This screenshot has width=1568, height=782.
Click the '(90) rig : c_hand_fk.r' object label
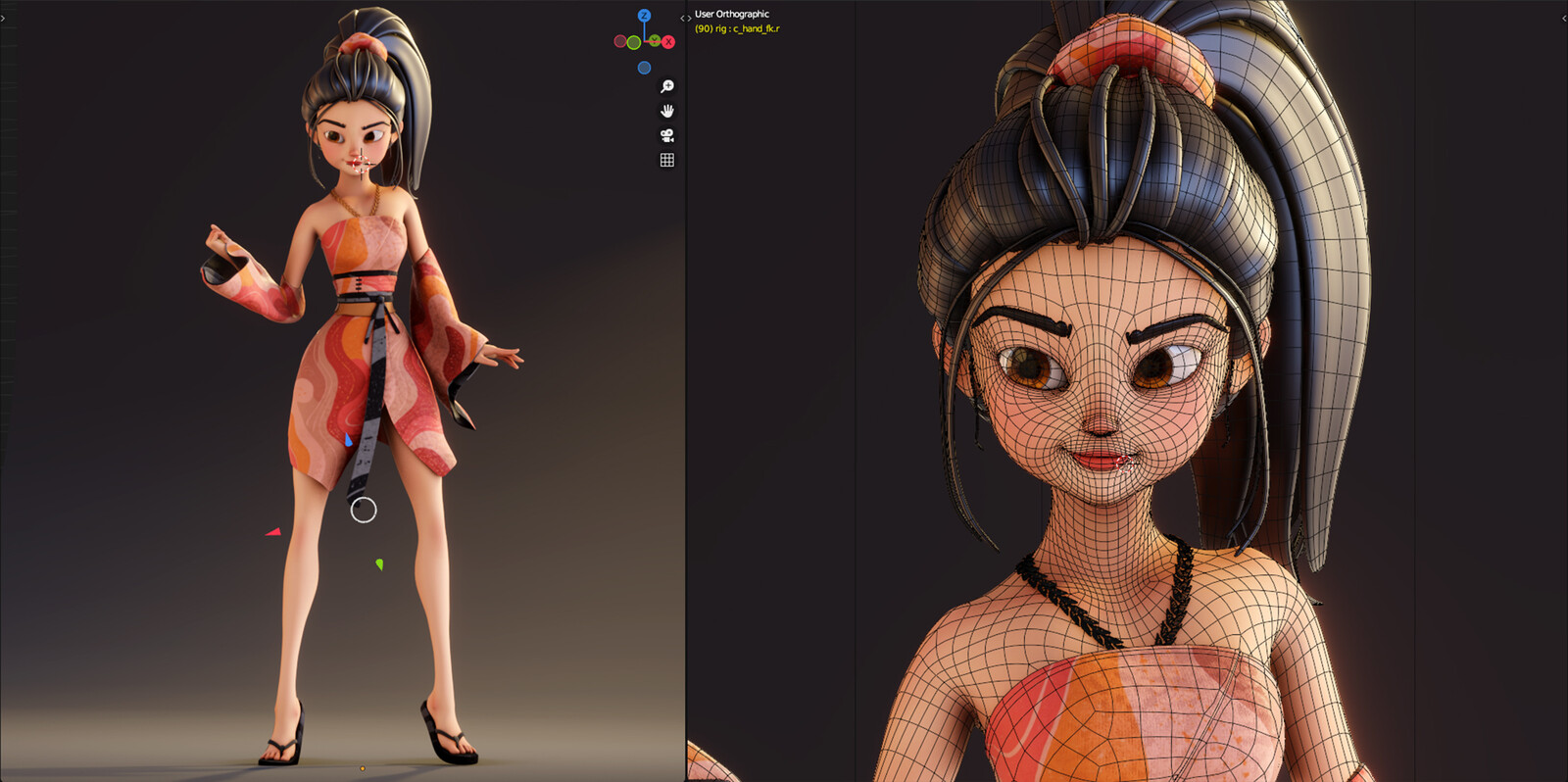tap(737, 28)
